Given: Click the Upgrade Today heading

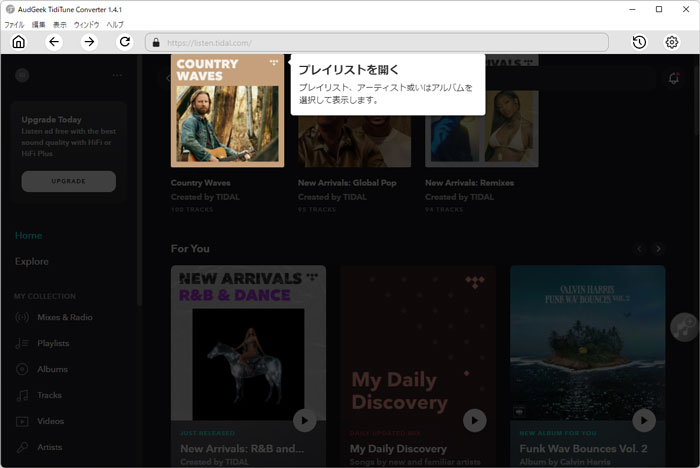Looking at the screenshot, I should click(51, 120).
